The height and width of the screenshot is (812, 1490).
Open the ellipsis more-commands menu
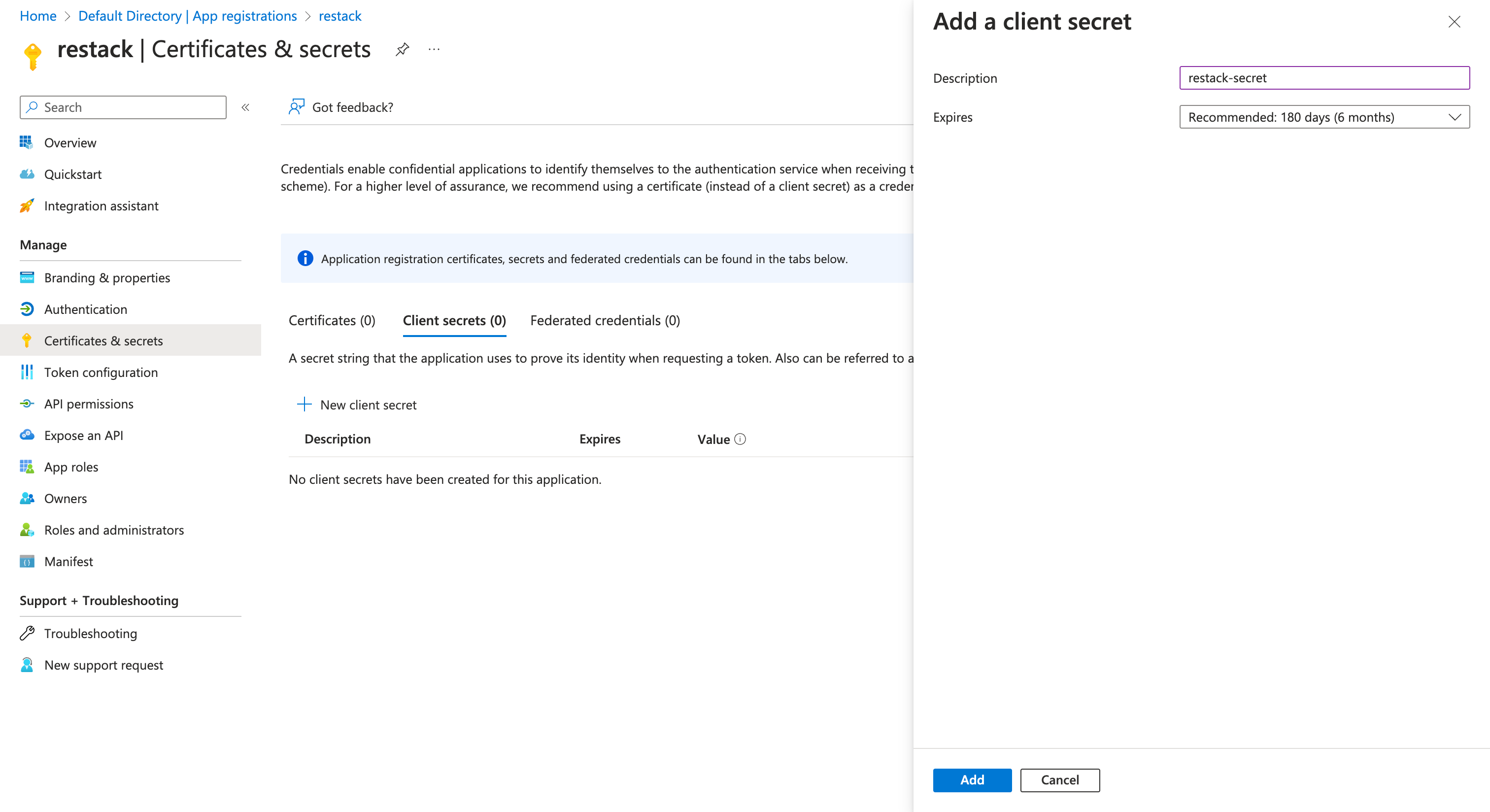click(434, 50)
